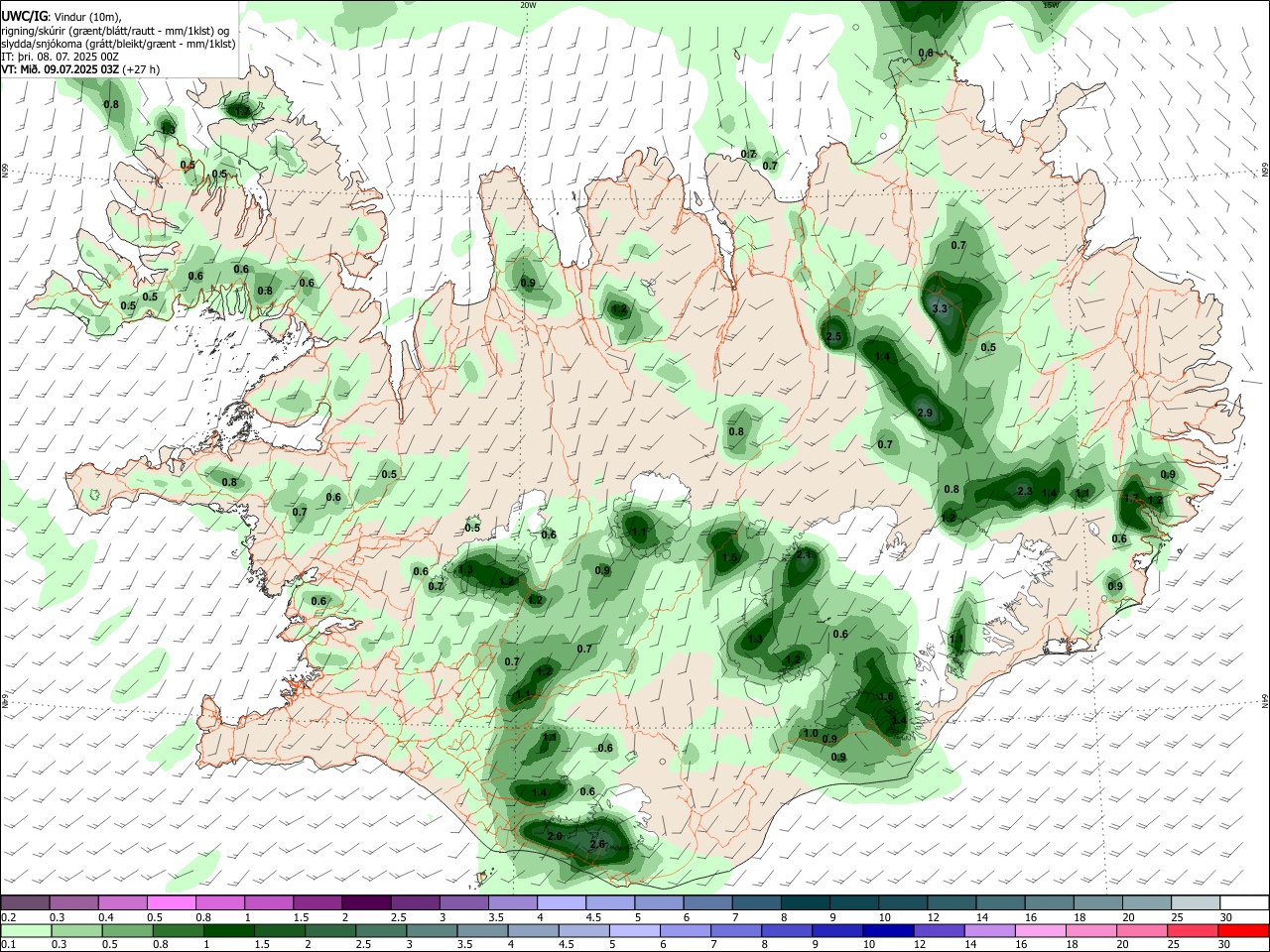This screenshot has height=952, width=1270.
Task: Click the 3.3 precipitation value label
Action: [941, 308]
